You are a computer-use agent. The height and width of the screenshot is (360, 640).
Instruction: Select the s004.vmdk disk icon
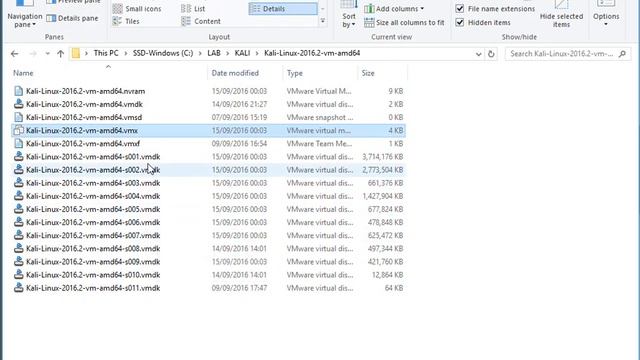[x=18, y=196]
